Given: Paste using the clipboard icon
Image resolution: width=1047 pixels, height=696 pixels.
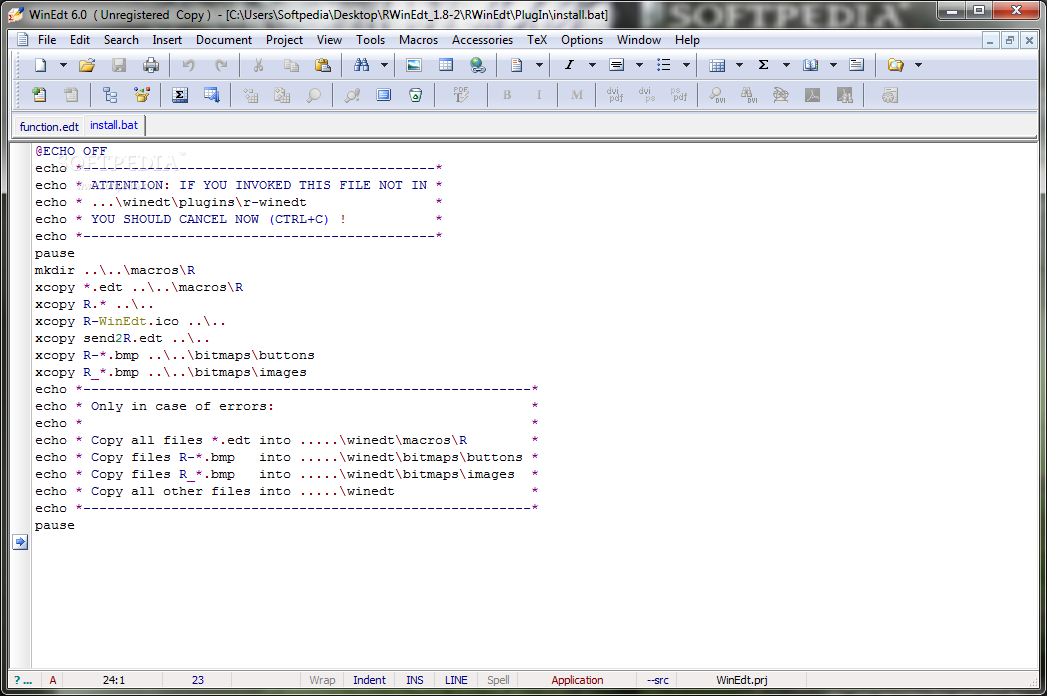Looking at the screenshot, I should coord(323,65).
